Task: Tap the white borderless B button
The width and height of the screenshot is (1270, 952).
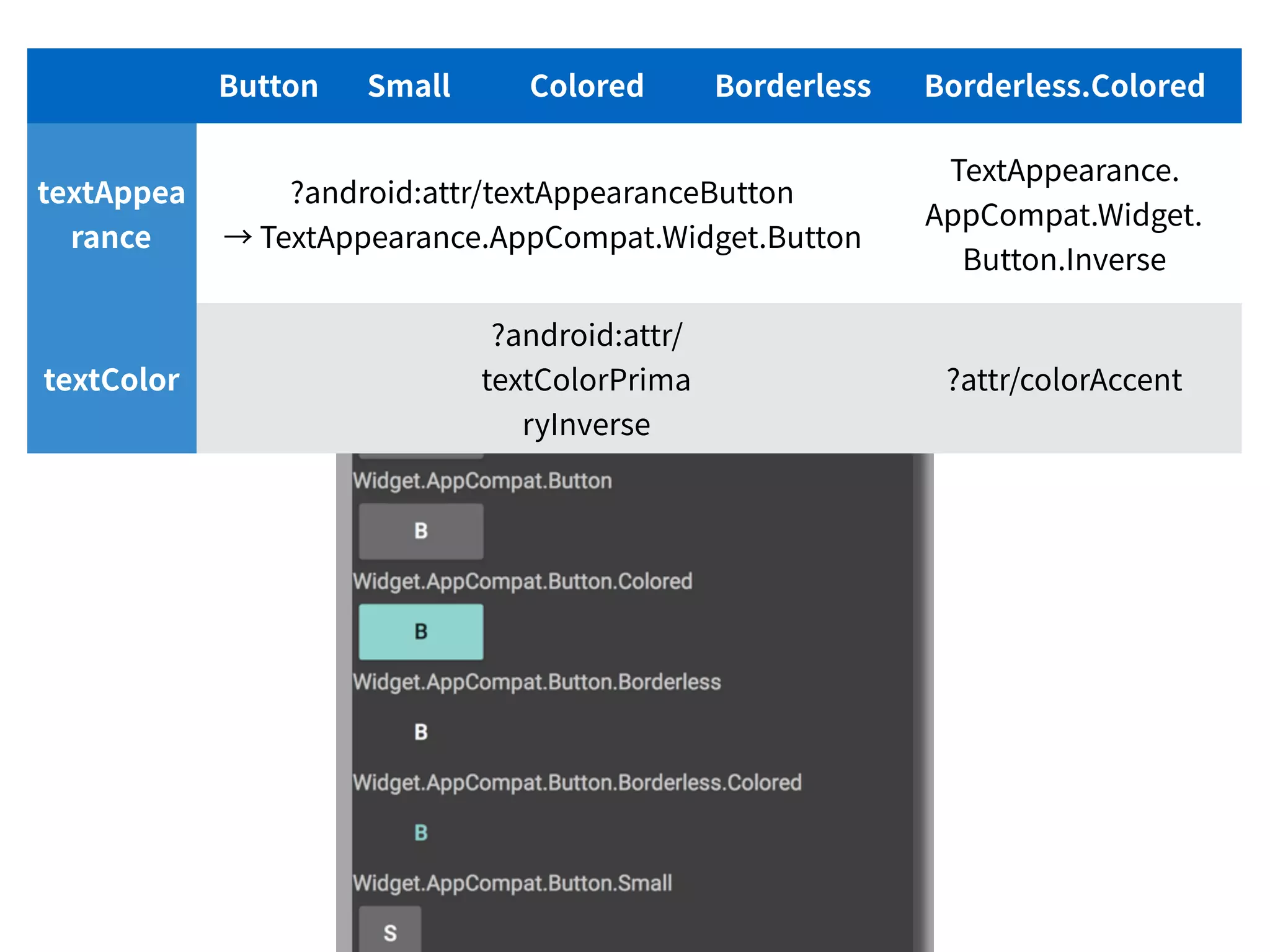Action: (421, 732)
